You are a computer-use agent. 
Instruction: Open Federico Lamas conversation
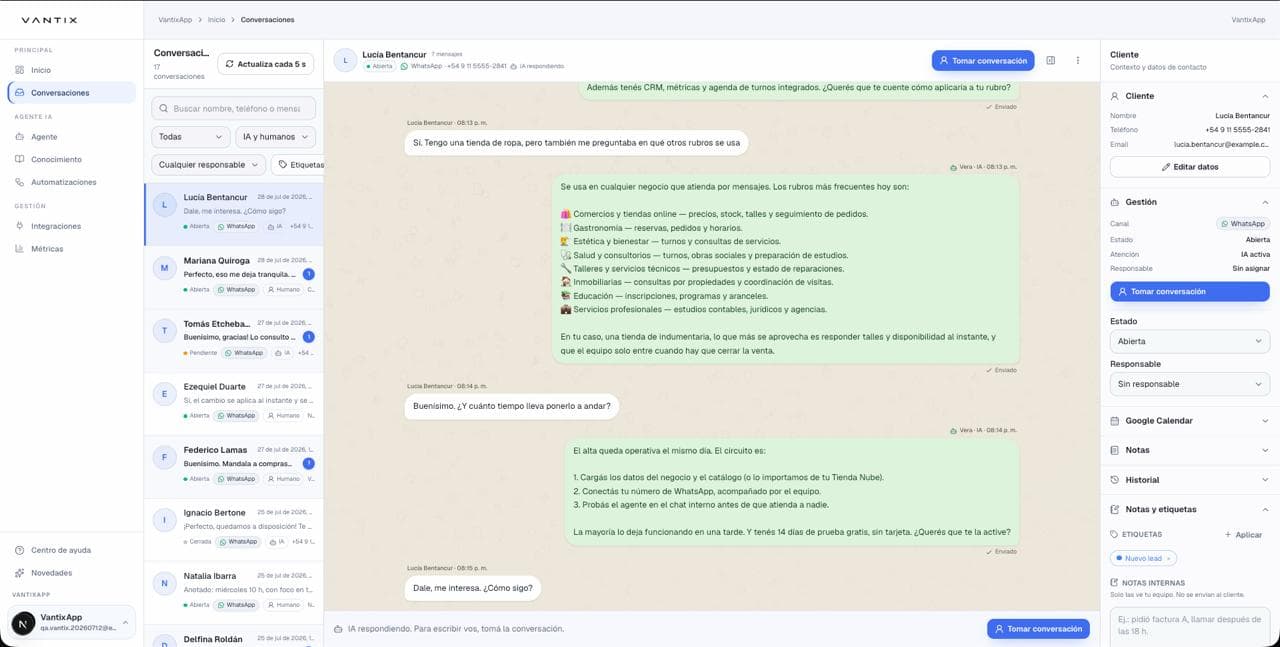[234, 466]
